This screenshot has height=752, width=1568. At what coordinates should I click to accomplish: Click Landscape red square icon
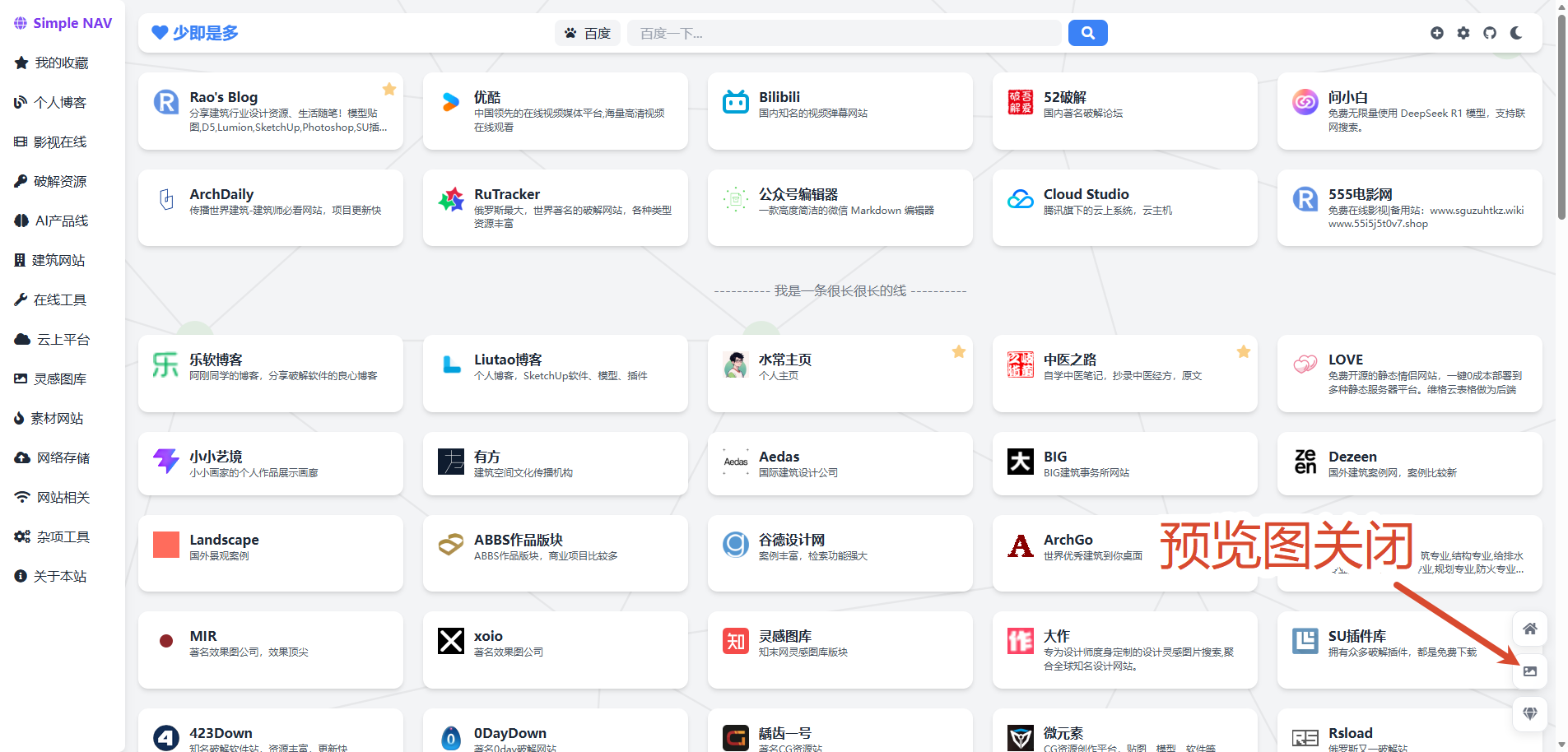point(166,545)
